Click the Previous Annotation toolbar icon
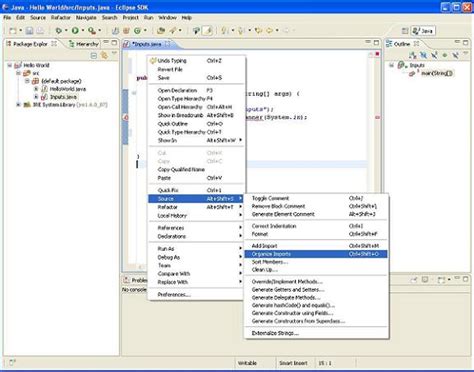 pyautogui.click(x=242, y=31)
